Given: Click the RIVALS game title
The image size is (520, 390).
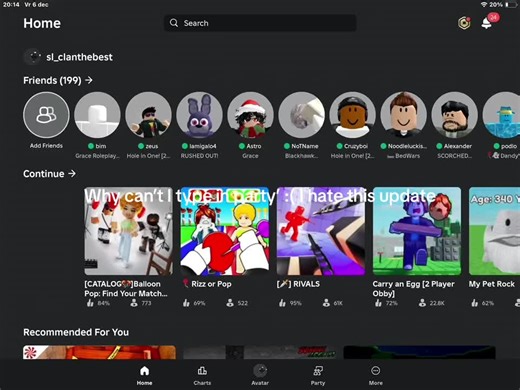Looking at the screenshot, I should (298, 284).
